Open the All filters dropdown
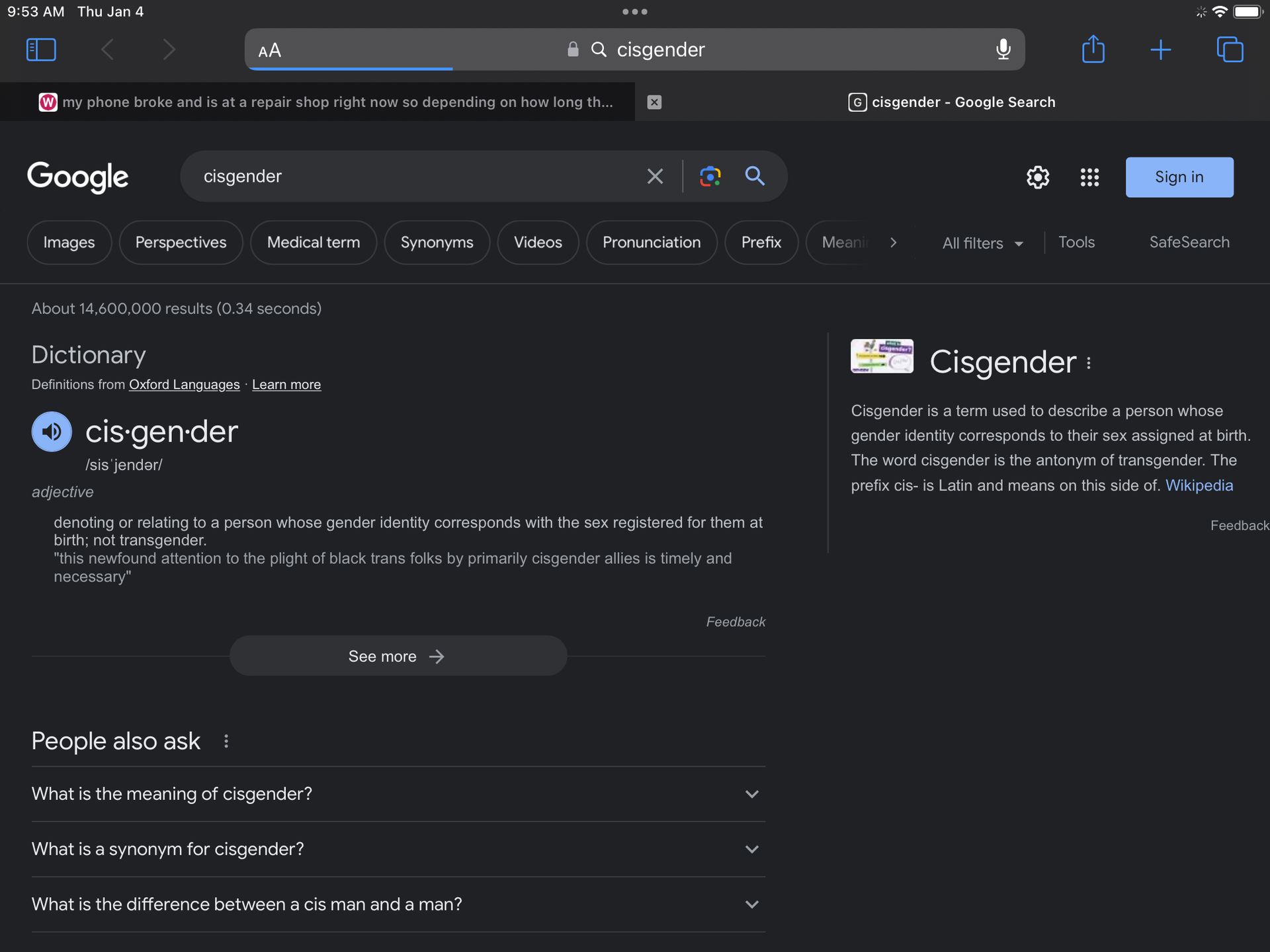The height and width of the screenshot is (952, 1270). 982,243
